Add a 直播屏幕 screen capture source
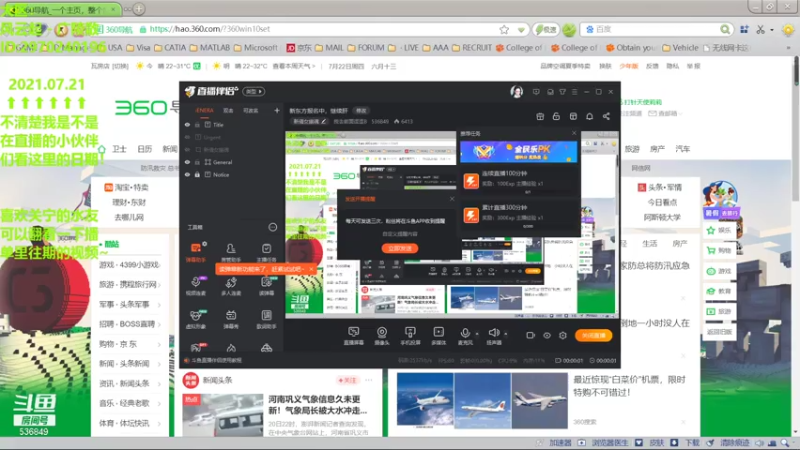Viewport: 800px width, 450px height. coord(353,336)
